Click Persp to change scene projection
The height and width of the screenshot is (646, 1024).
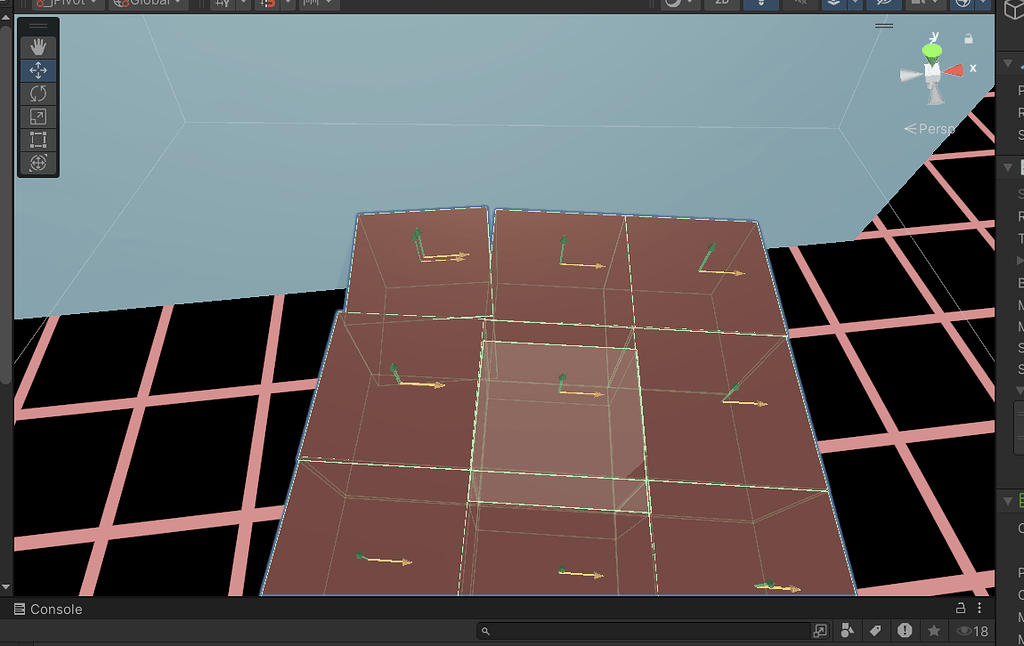pos(935,128)
